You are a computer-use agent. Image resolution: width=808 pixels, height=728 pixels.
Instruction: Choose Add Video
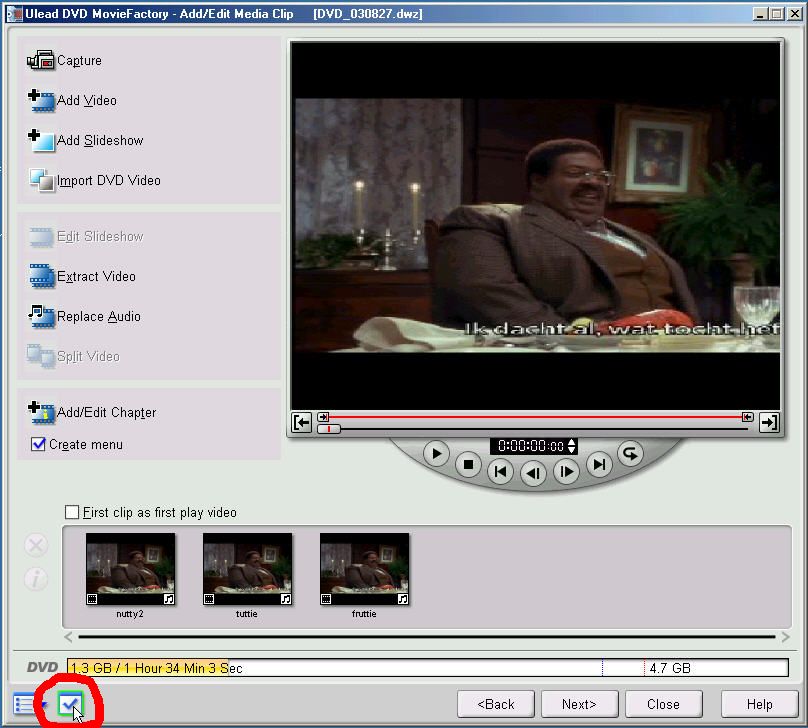coord(72,100)
